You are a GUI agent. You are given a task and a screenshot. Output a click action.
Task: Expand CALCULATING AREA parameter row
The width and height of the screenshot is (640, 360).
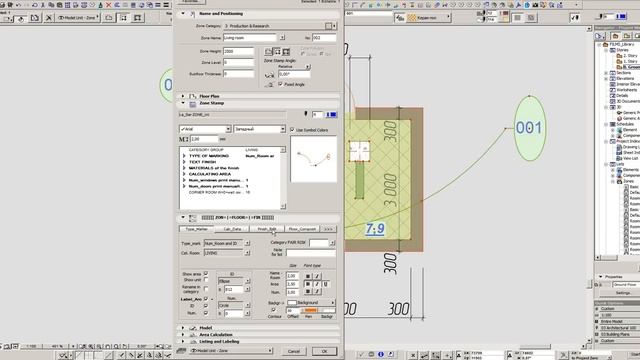(x=184, y=174)
